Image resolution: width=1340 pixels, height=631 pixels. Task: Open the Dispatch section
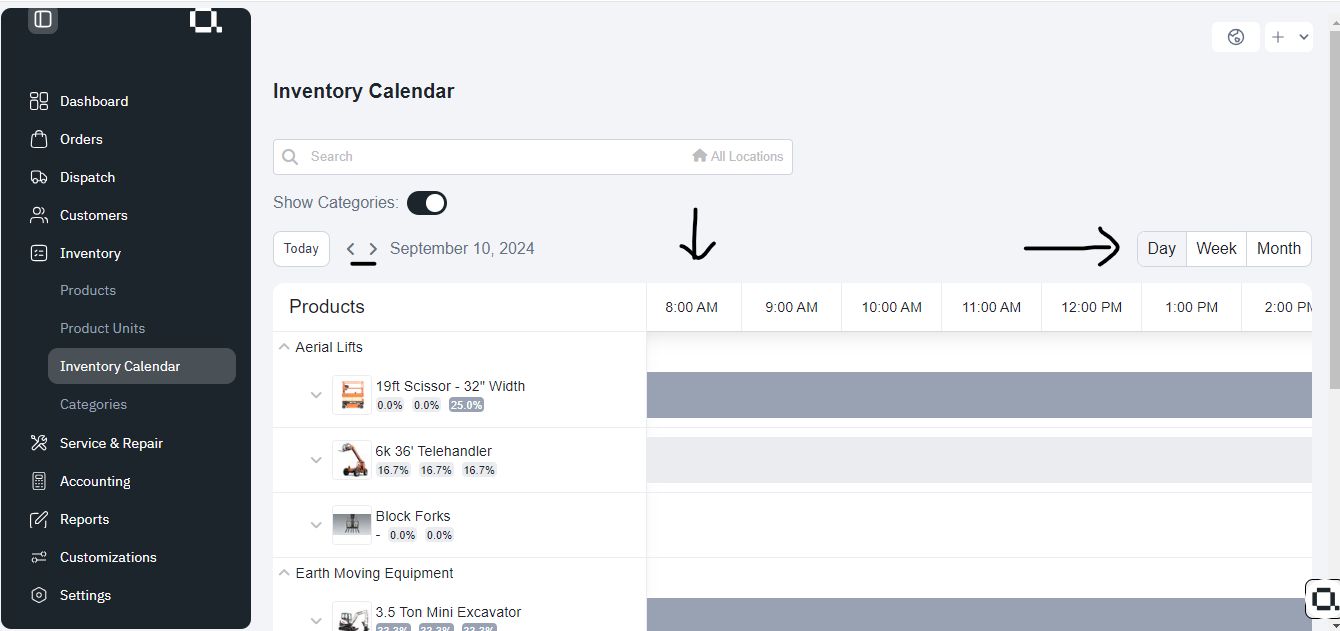click(86, 177)
